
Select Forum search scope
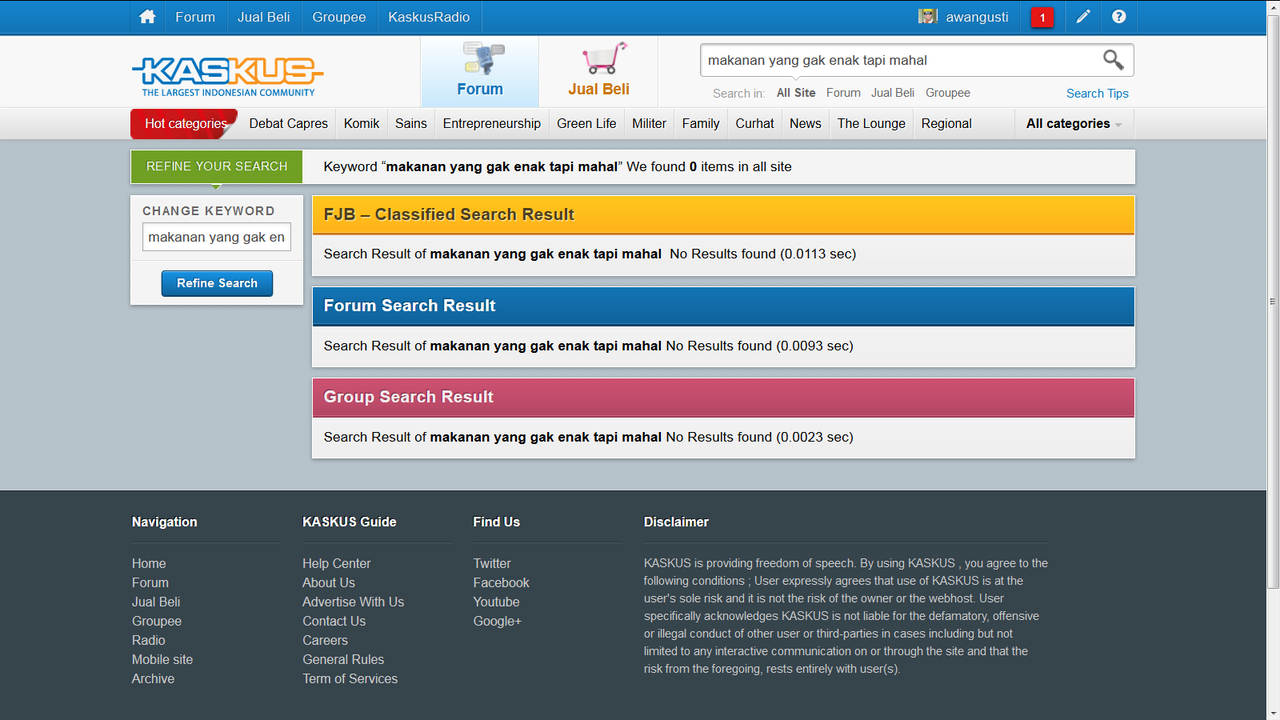[x=843, y=93]
